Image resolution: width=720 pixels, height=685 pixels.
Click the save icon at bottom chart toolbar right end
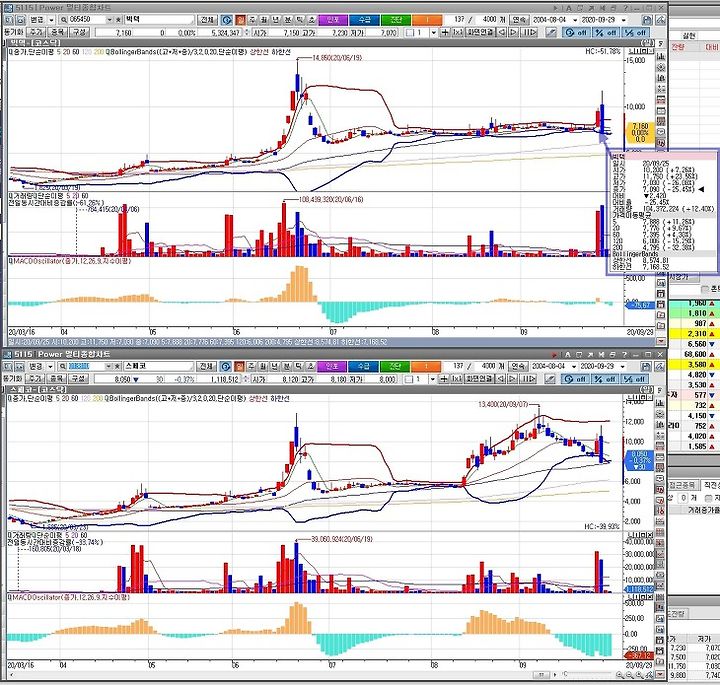point(646,366)
